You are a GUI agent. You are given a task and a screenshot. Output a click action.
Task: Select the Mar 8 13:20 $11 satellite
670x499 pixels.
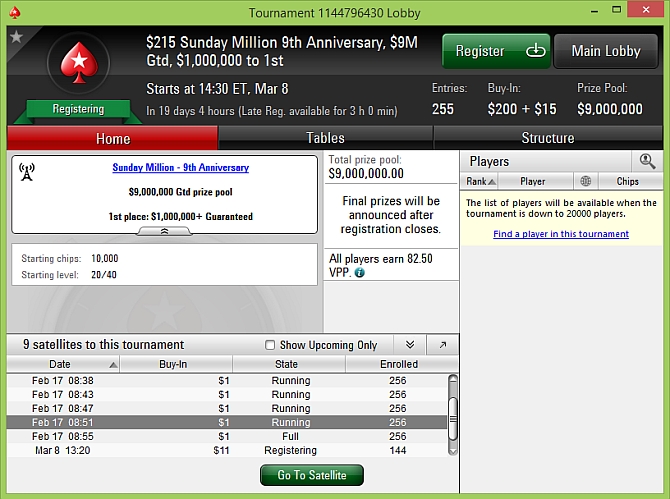pyautogui.click(x=227, y=450)
